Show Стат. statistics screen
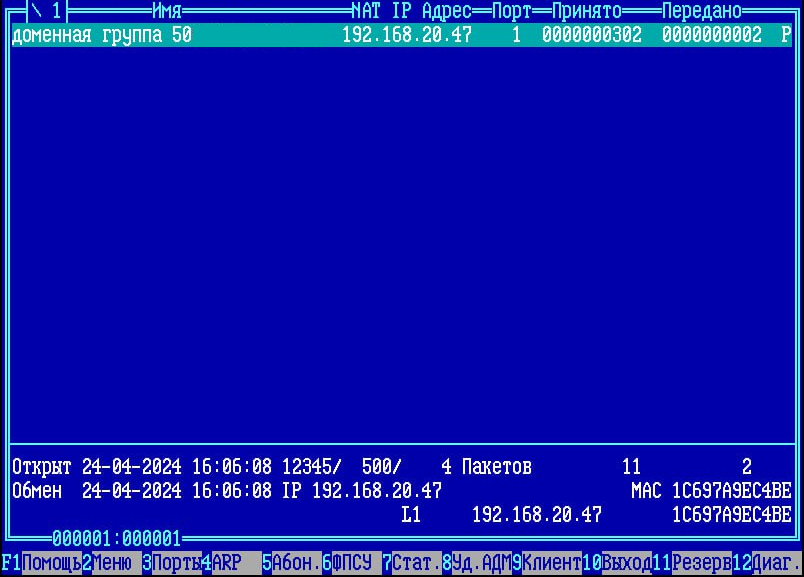 (x=416, y=563)
